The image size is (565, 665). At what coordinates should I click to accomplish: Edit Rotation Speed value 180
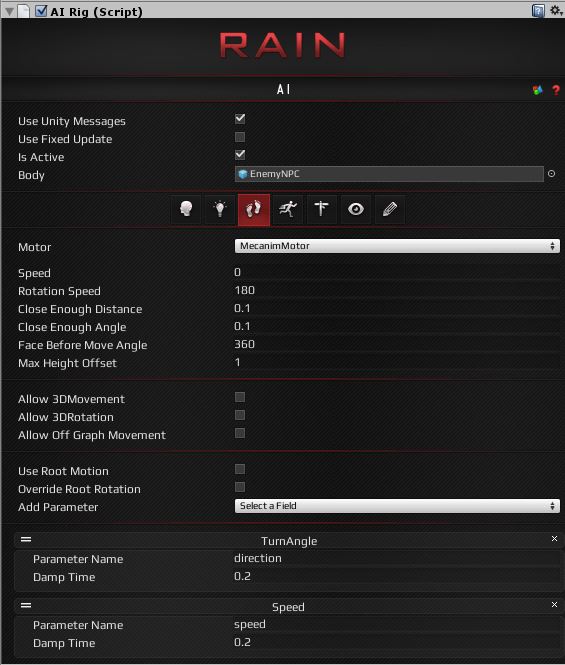[397, 291]
